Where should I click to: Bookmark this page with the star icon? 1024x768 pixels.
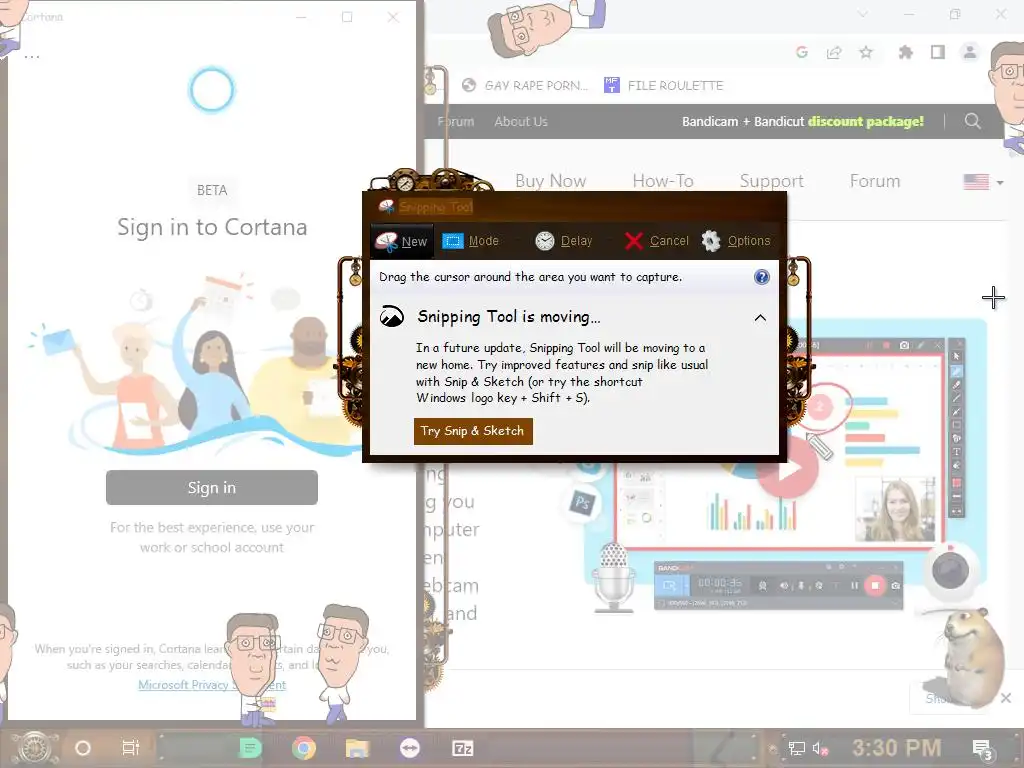coord(866,52)
